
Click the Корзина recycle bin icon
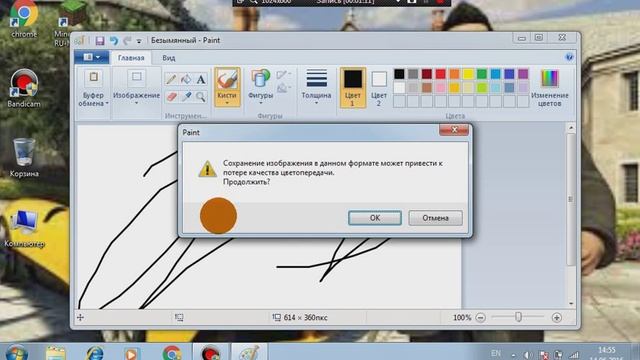coord(24,158)
